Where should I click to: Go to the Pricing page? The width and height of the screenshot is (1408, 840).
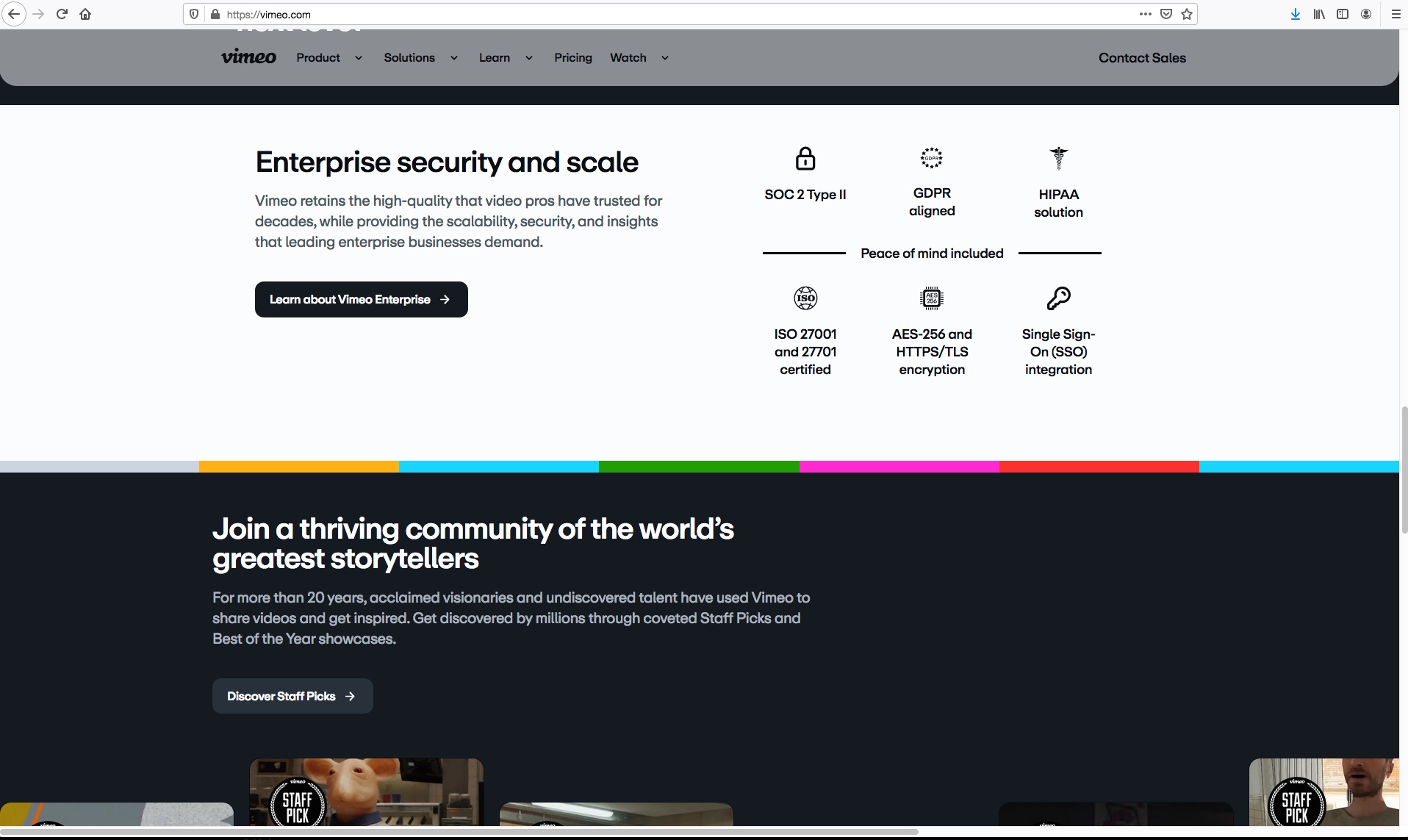tap(573, 57)
